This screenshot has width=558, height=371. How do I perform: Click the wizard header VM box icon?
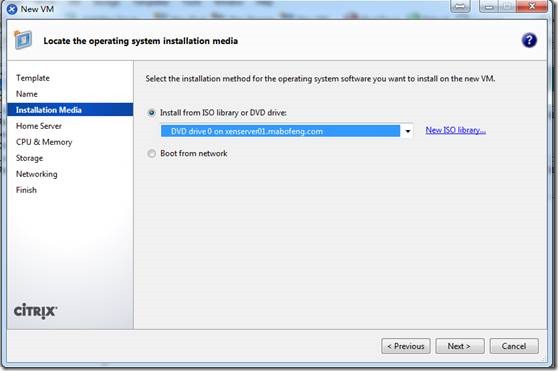23,40
